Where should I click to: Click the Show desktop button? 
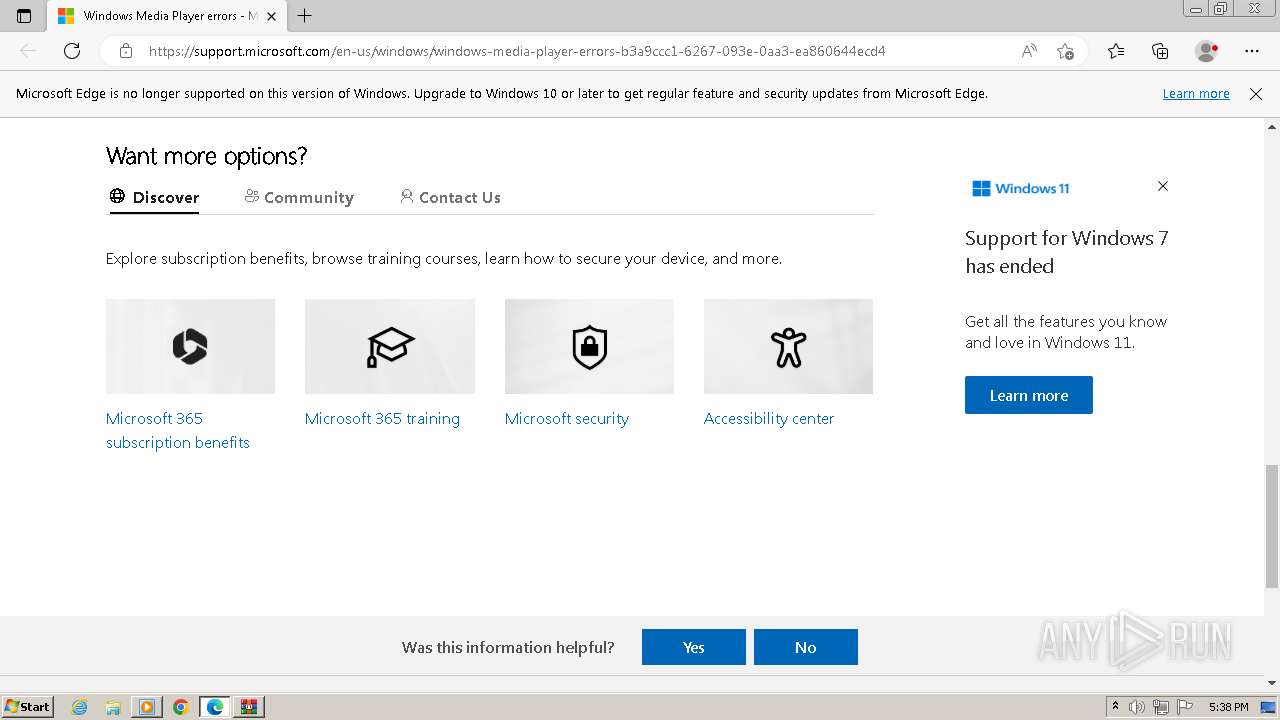(1268, 707)
